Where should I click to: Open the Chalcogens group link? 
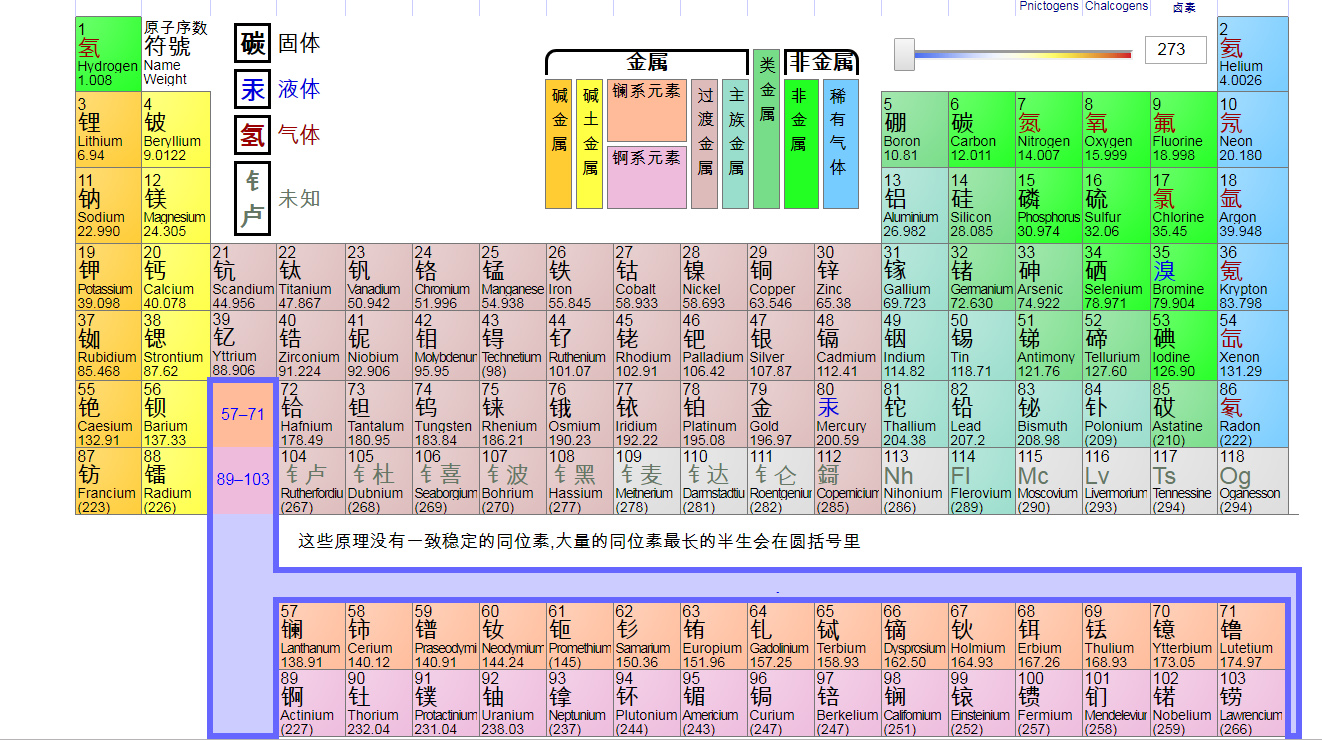pyautogui.click(x=1116, y=6)
